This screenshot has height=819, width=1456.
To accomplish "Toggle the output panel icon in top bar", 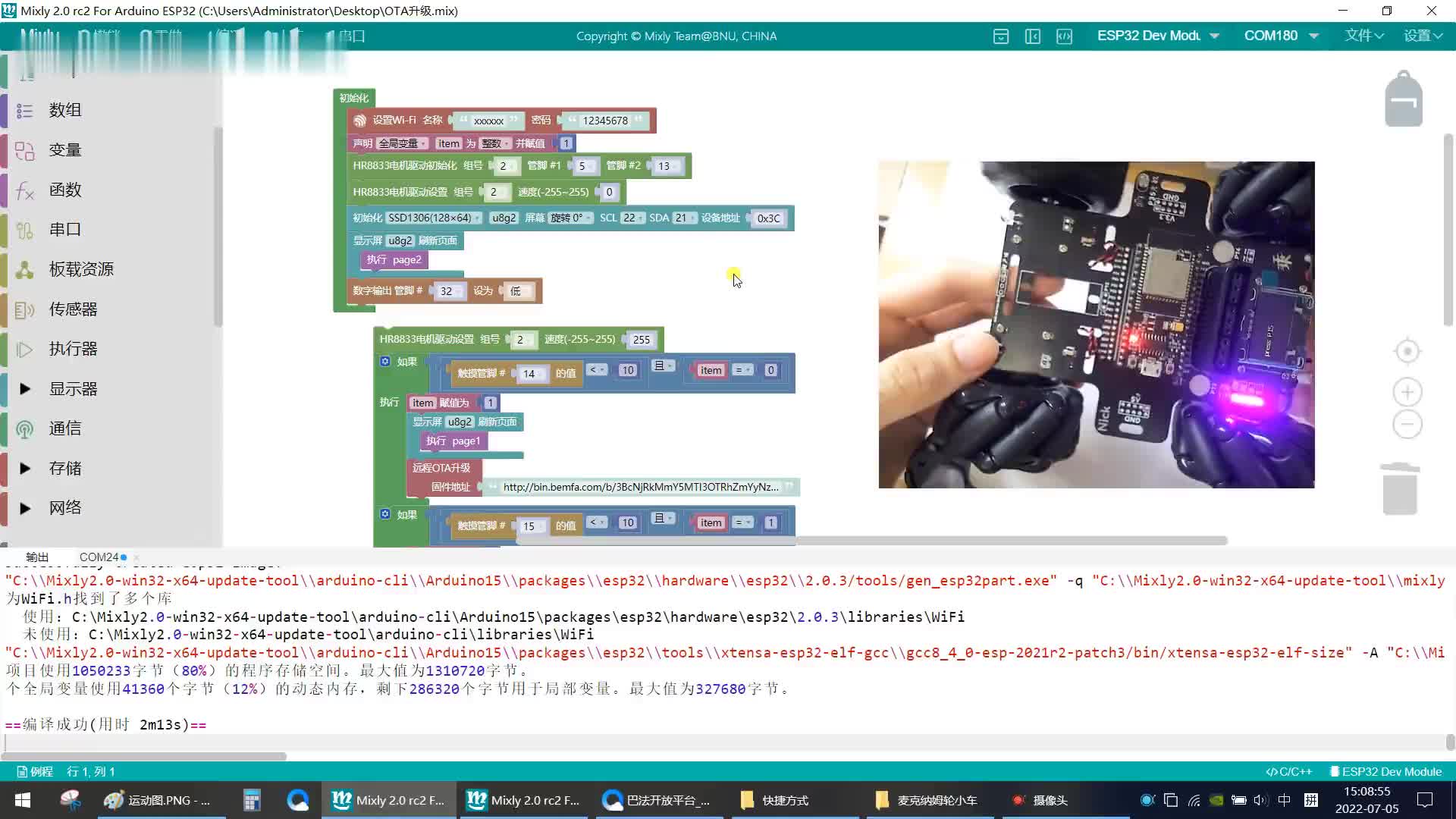I will pyautogui.click(x=1001, y=36).
